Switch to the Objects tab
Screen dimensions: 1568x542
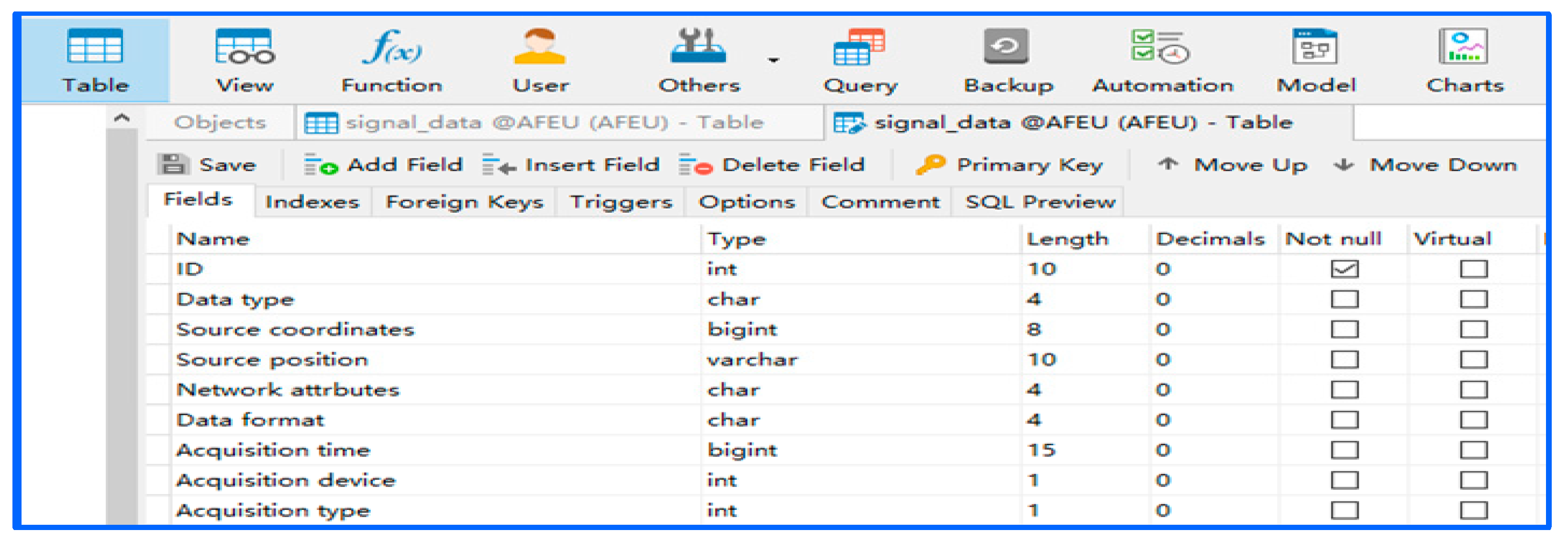(220, 123)
